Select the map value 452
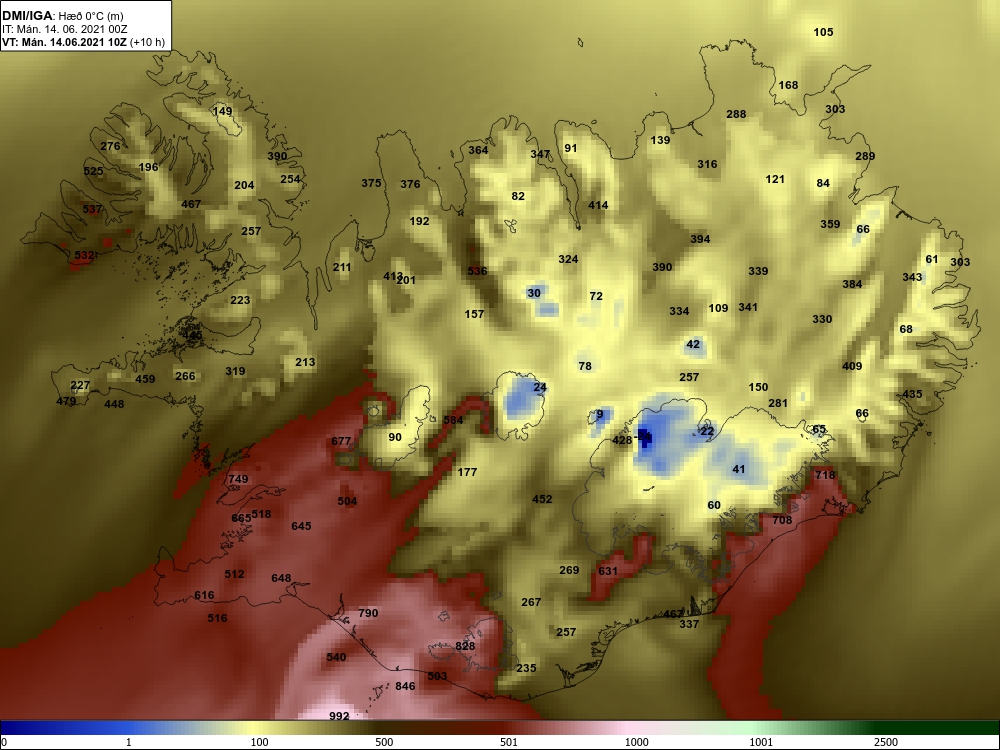The image size is (1000, 750). (542, 499)
